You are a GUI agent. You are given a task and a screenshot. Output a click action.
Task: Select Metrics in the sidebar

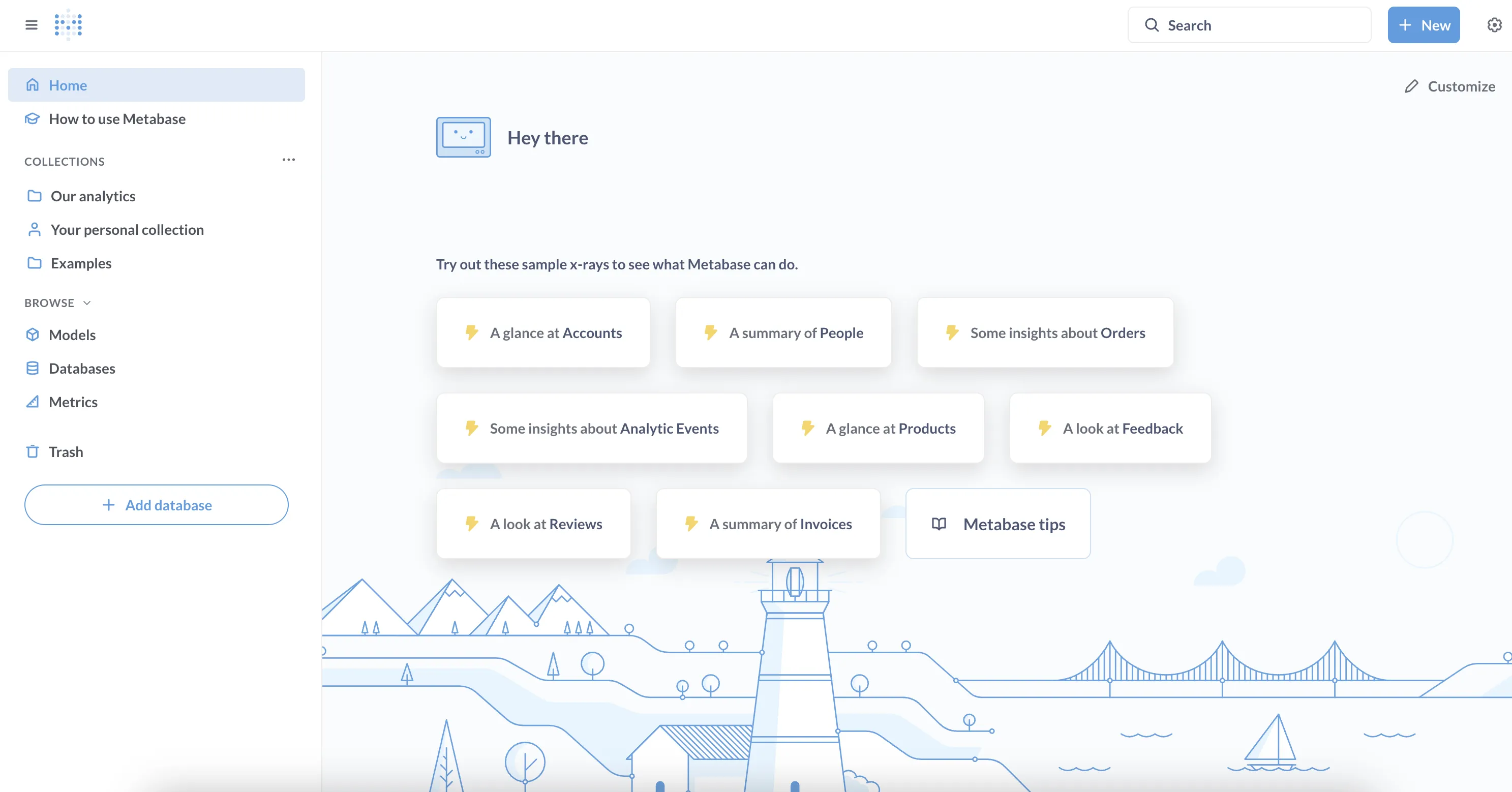(x=73, y=402)
